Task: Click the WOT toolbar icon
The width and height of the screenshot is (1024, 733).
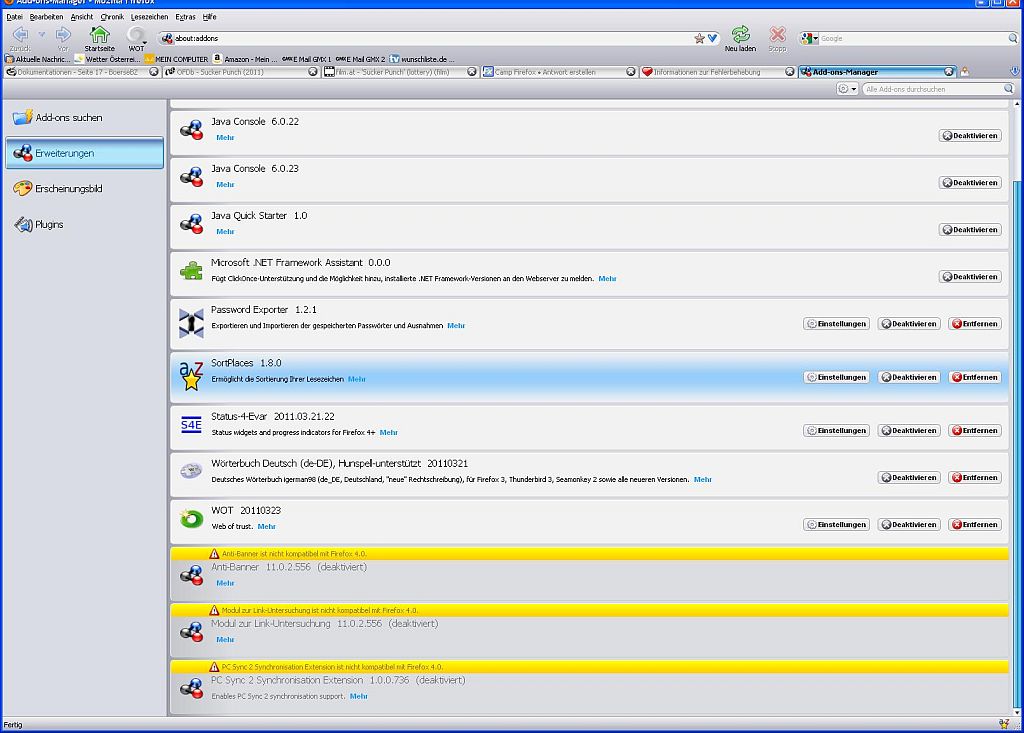Action: [136, 35]
